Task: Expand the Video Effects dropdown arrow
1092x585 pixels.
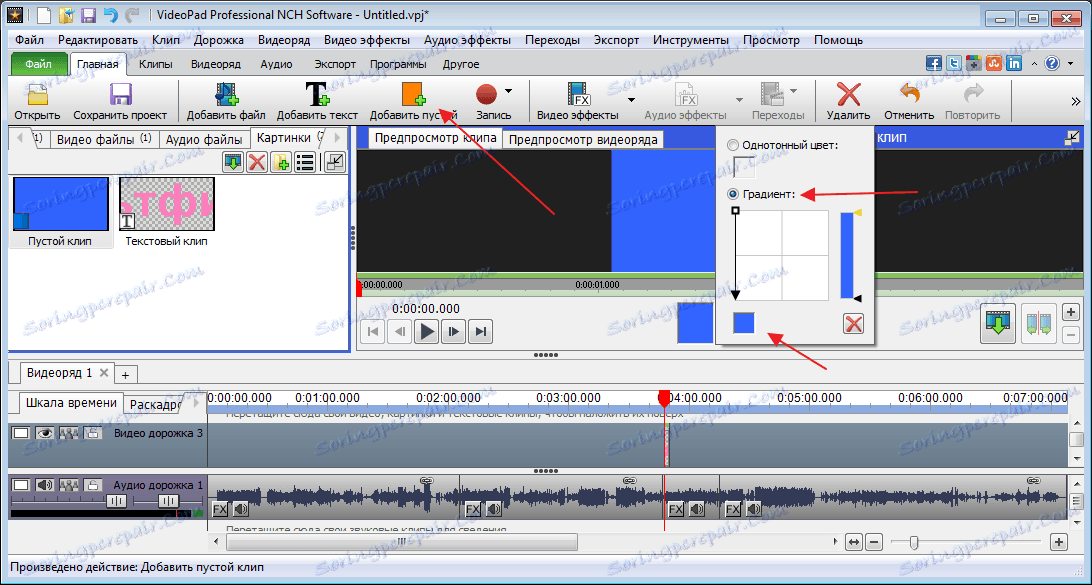Action: coord(631,99)
